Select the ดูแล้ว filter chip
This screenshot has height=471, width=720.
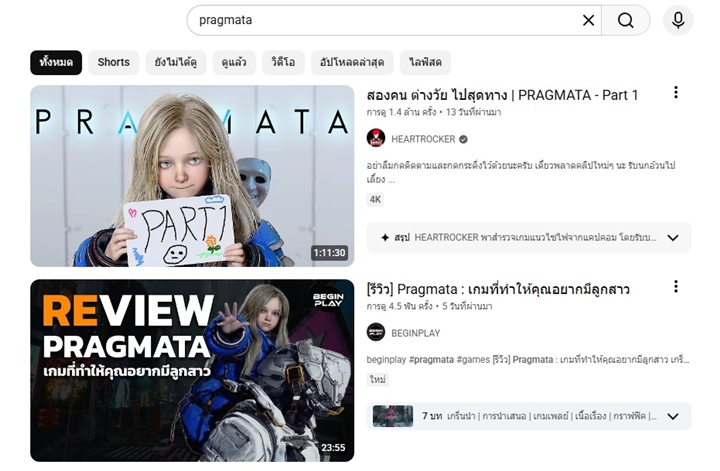point(234,62)
